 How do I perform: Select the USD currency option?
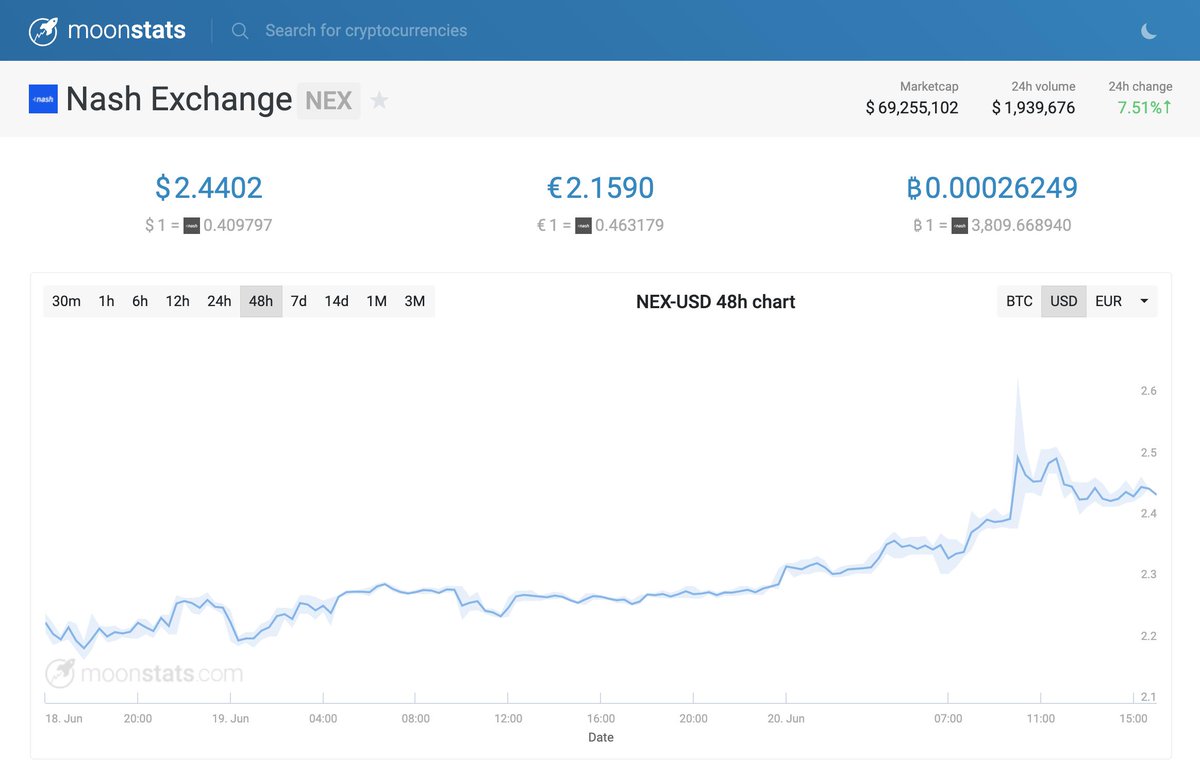[1063, 301]
